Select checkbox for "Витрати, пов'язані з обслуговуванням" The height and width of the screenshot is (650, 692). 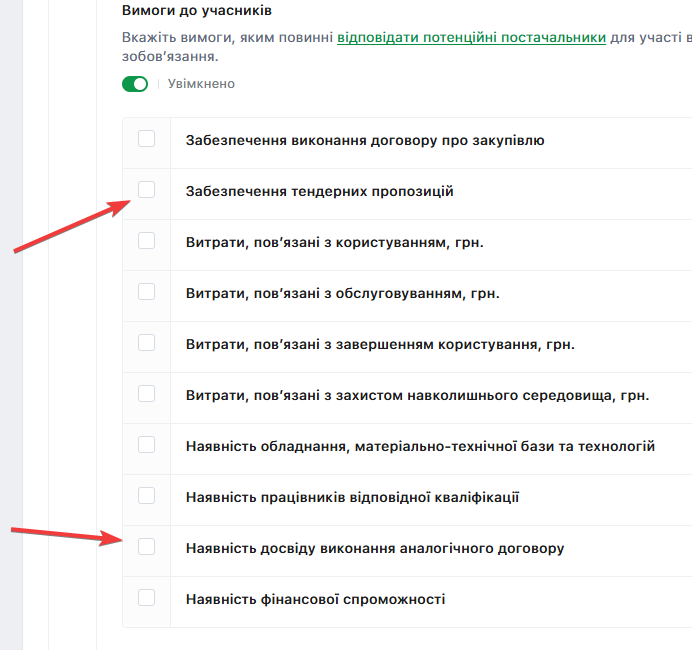(147, 292)
